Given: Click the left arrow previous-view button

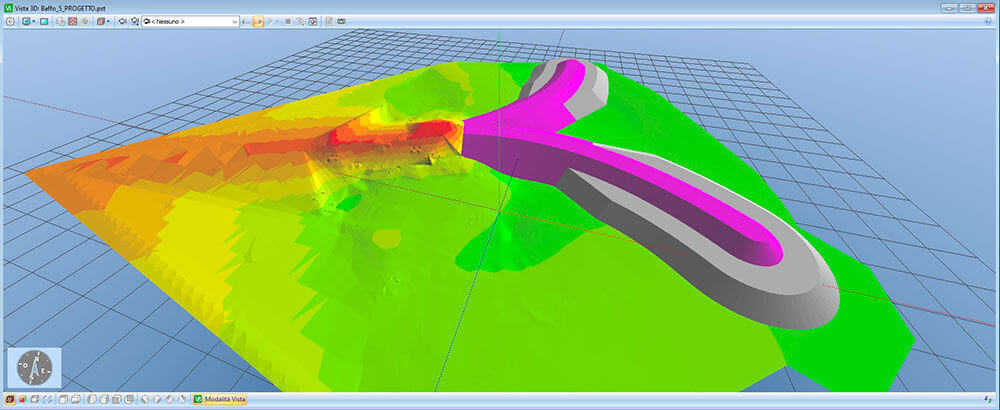Looking at the screenshot, I should [x=245, y=20].
